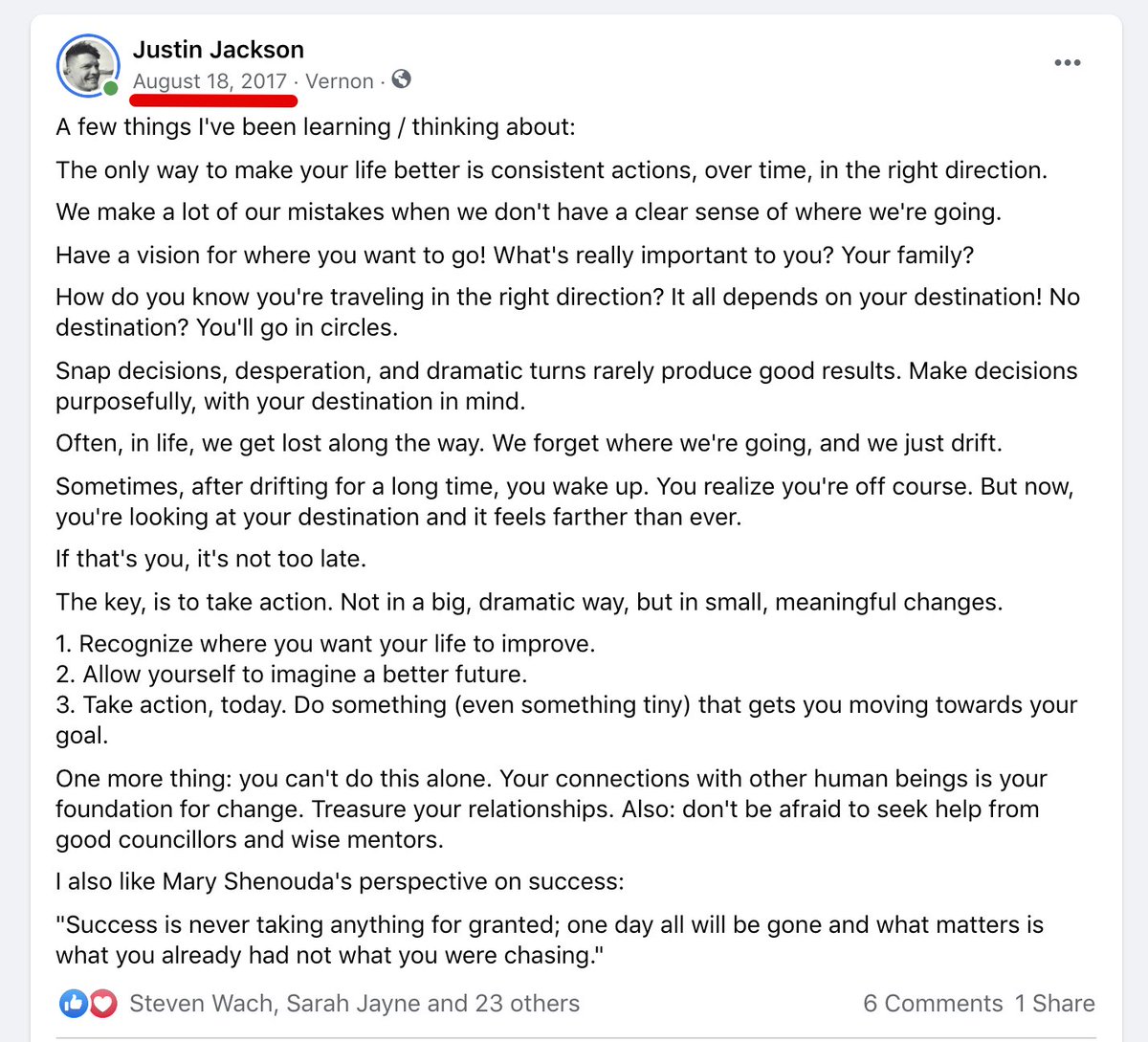Click the "I also like Mary Shenouda's perspective" line
Screen dimensions: 1148x1042
pos(339,881)
